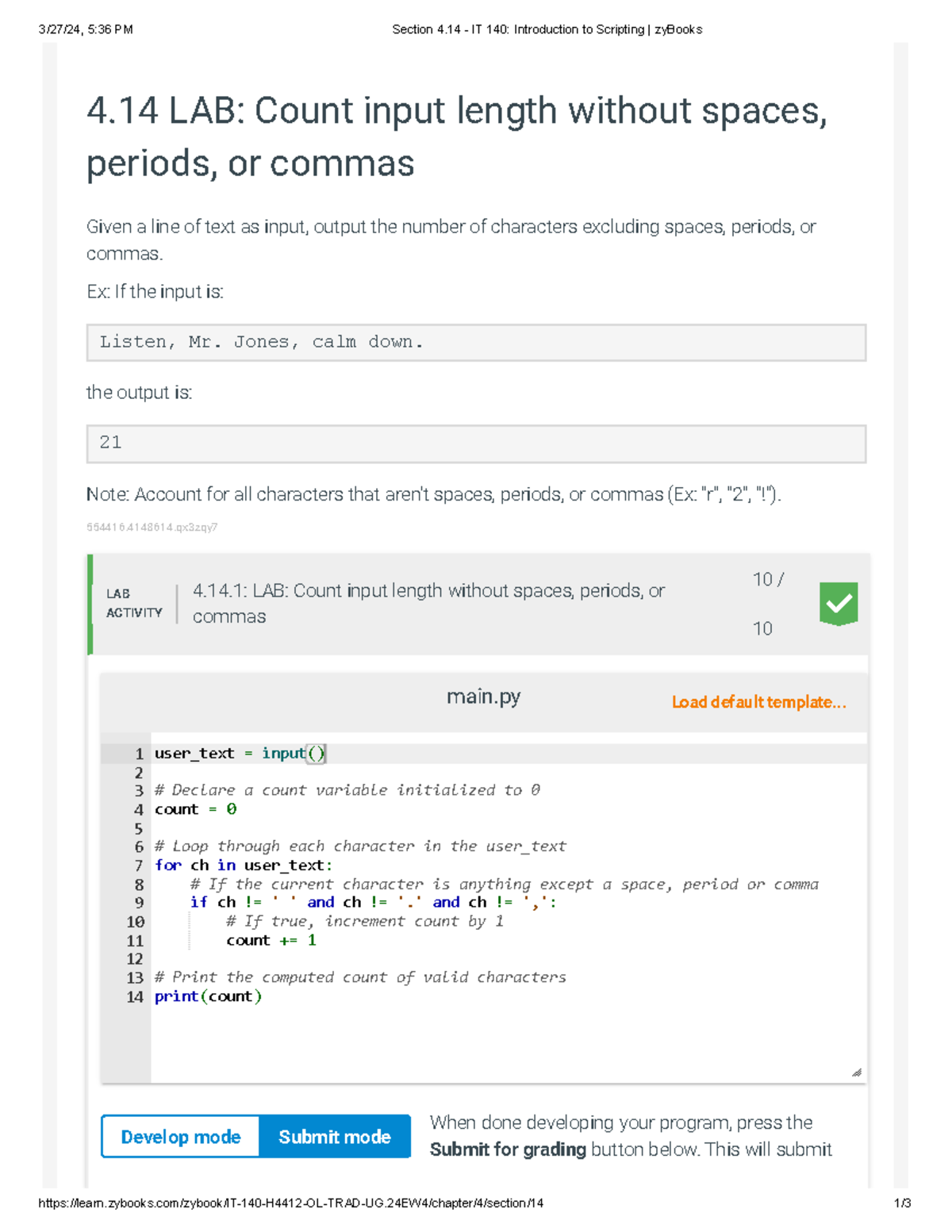Click line number 14 in the gutter
Image resolution: width=952 pixels, height=1232 pixels.
(x=135, y=997)
